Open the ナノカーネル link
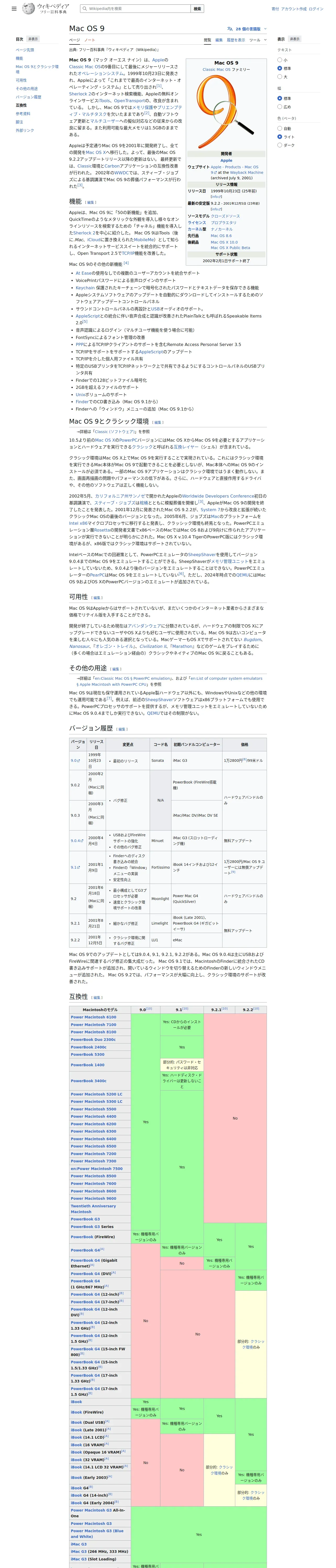This screenshot has height=1568, width=336. click(x=221, y=229)
